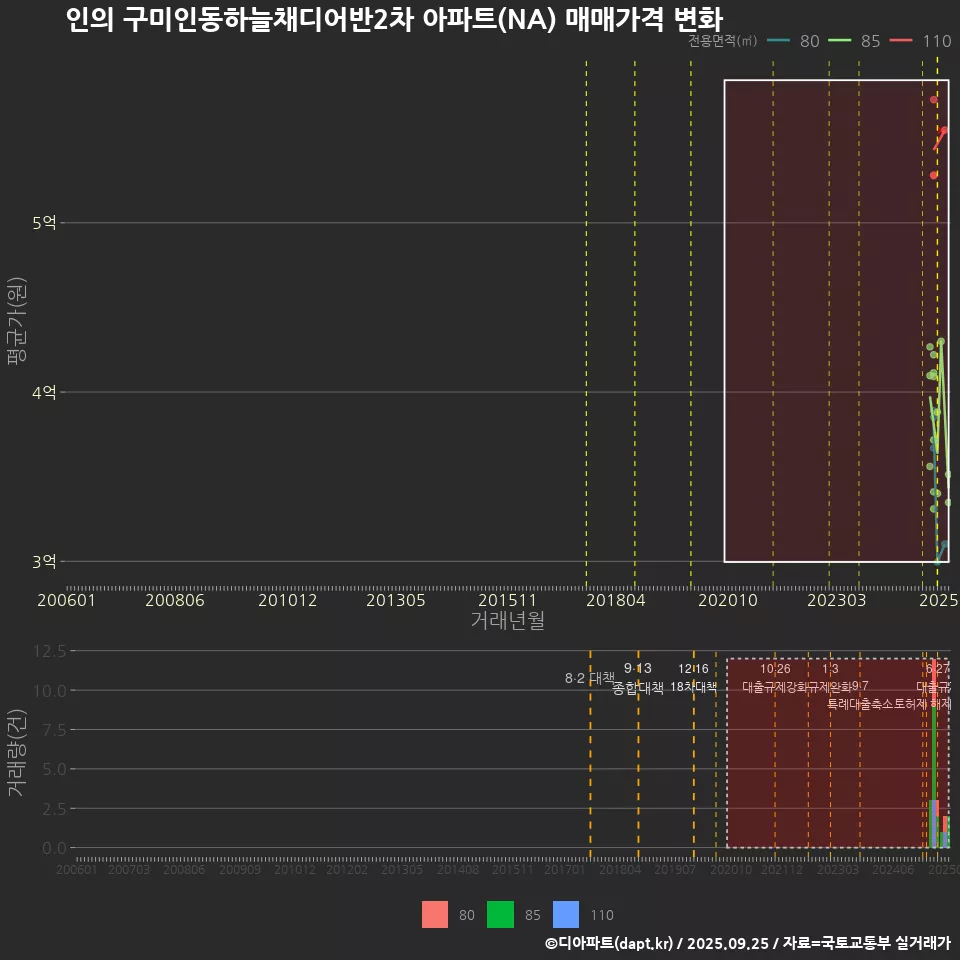Click the green 85 swatch in bottom legend
This screenshot has width=960, height=960.
500,914
